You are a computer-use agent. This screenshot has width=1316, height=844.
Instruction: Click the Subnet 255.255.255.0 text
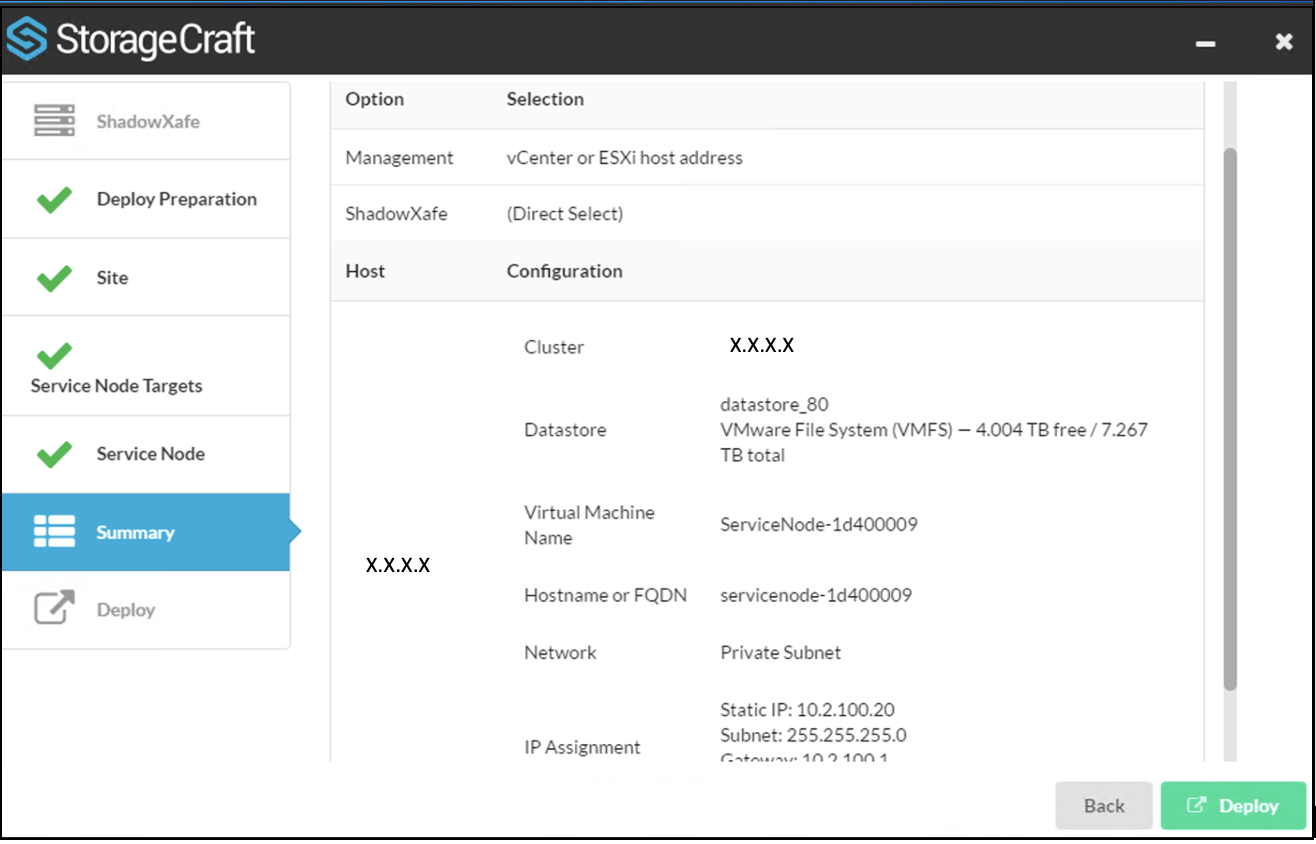(x=813, y=735)
